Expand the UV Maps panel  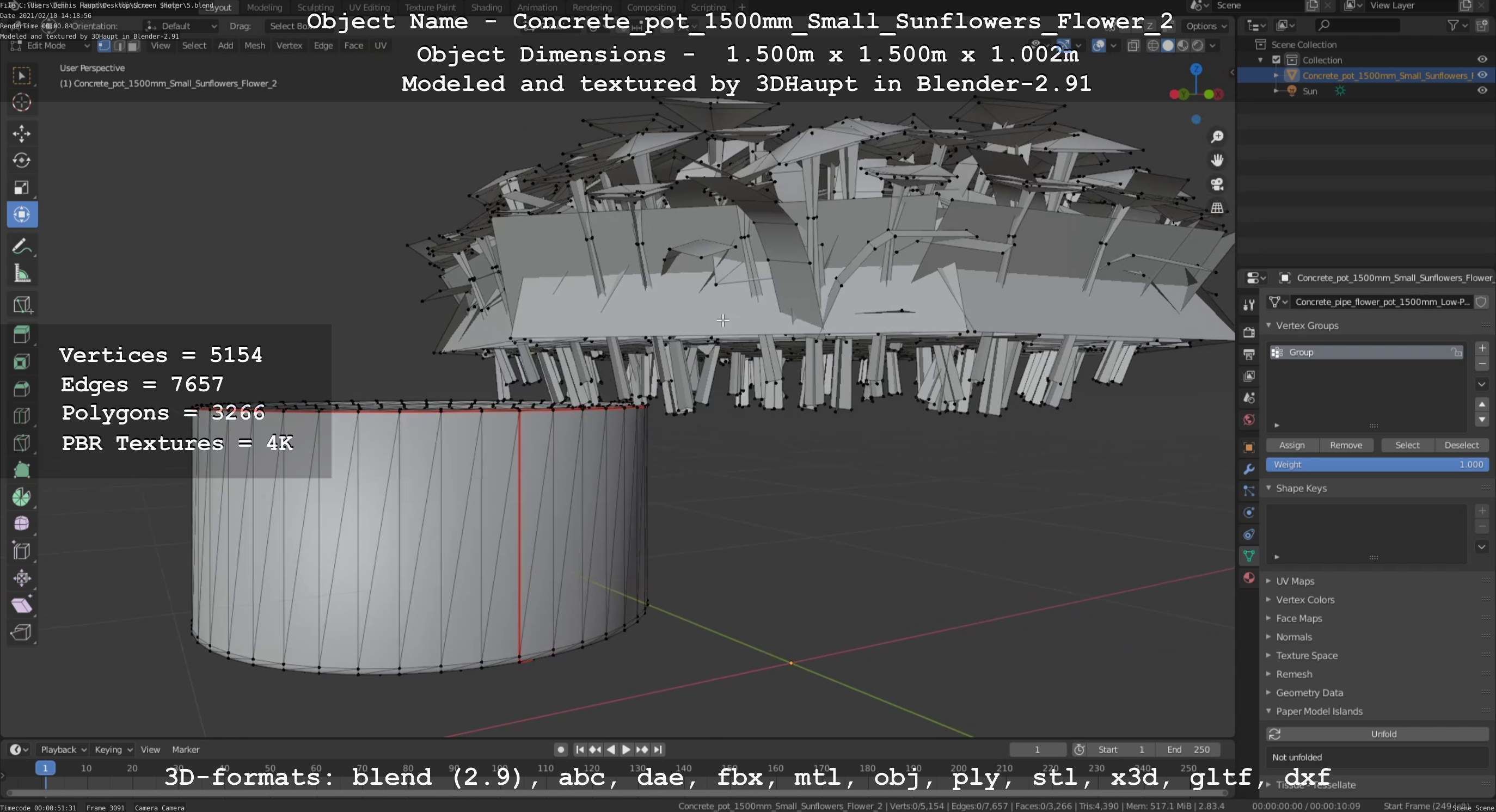(x=1295, y=581)
